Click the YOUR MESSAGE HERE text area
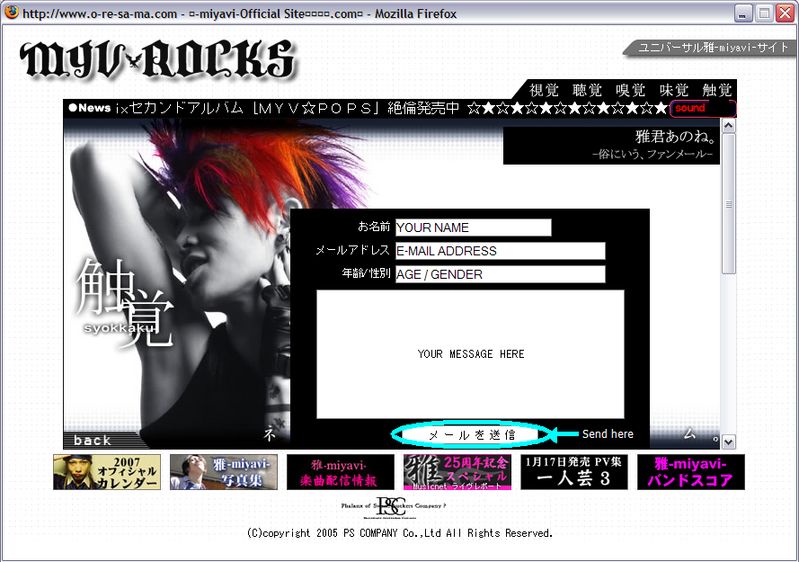 [470, 354]
